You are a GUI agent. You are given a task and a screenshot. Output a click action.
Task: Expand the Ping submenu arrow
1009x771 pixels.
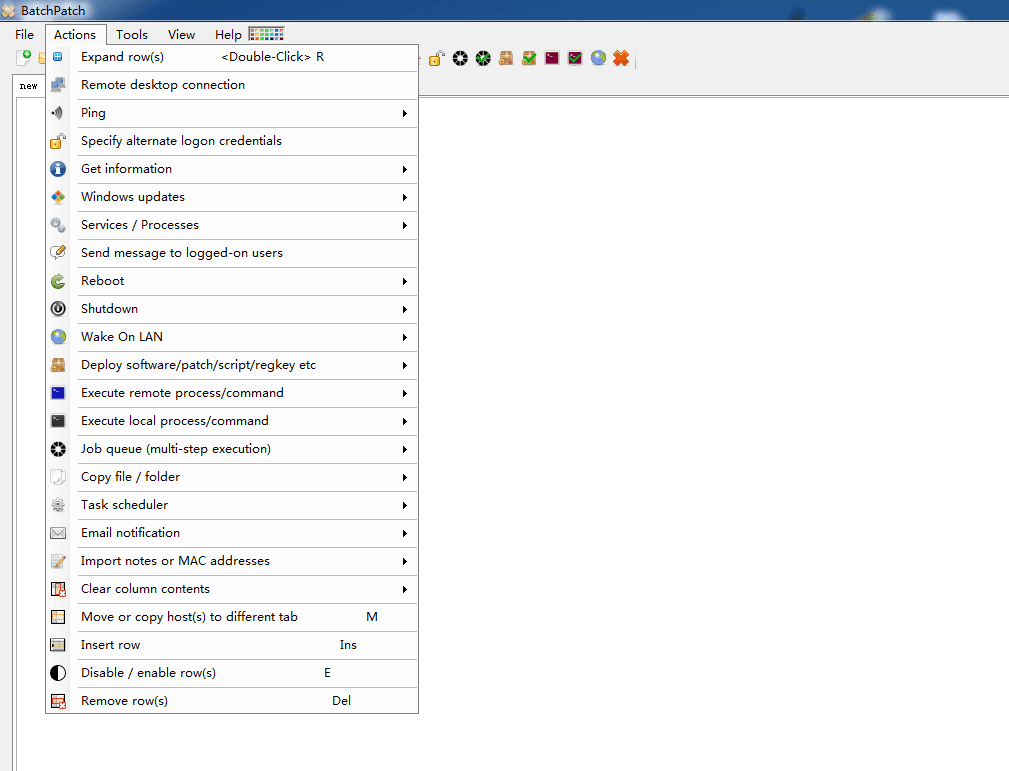405,113
